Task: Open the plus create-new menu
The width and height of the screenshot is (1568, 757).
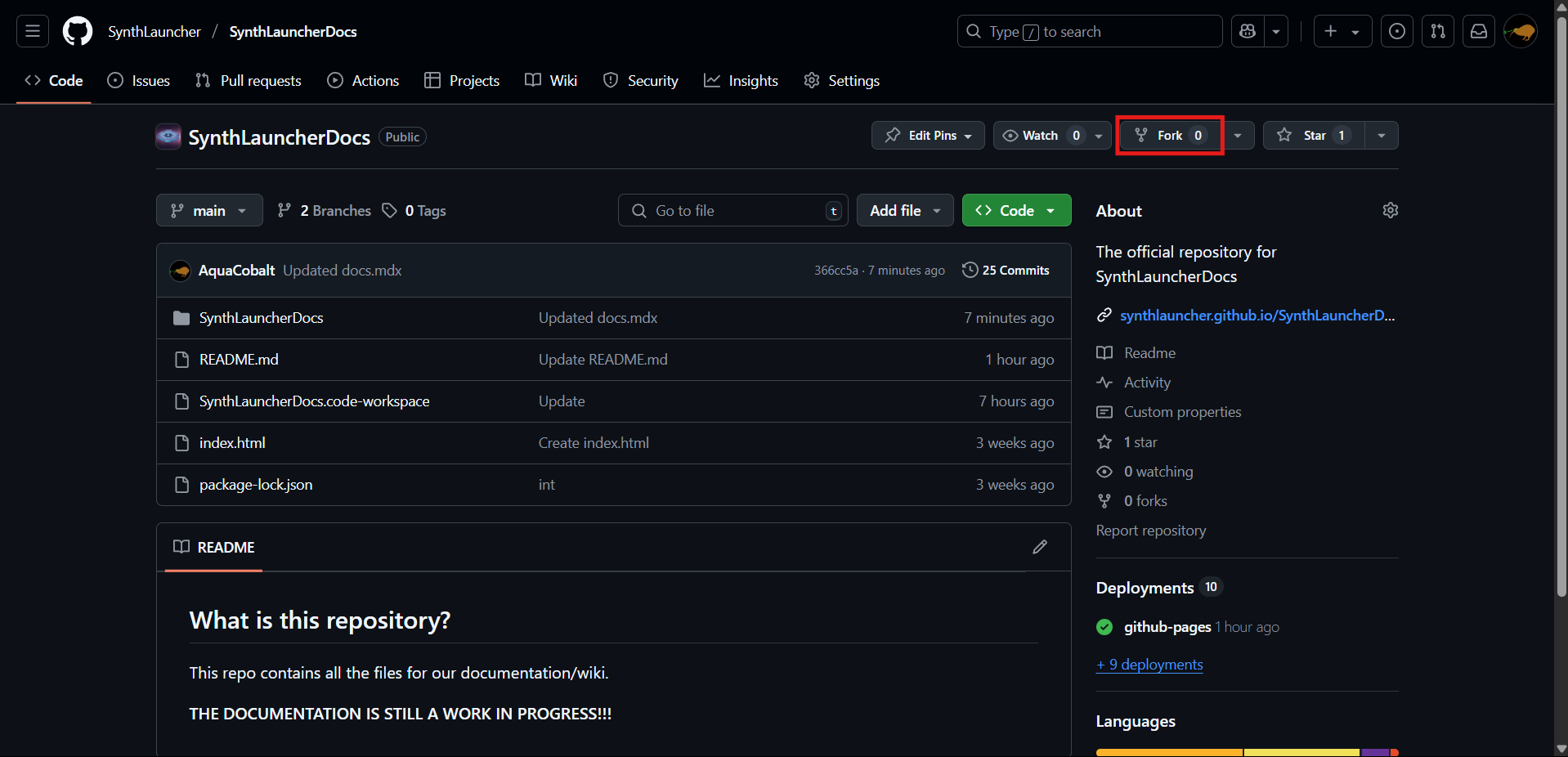Action: click(x=1342, y=31)
